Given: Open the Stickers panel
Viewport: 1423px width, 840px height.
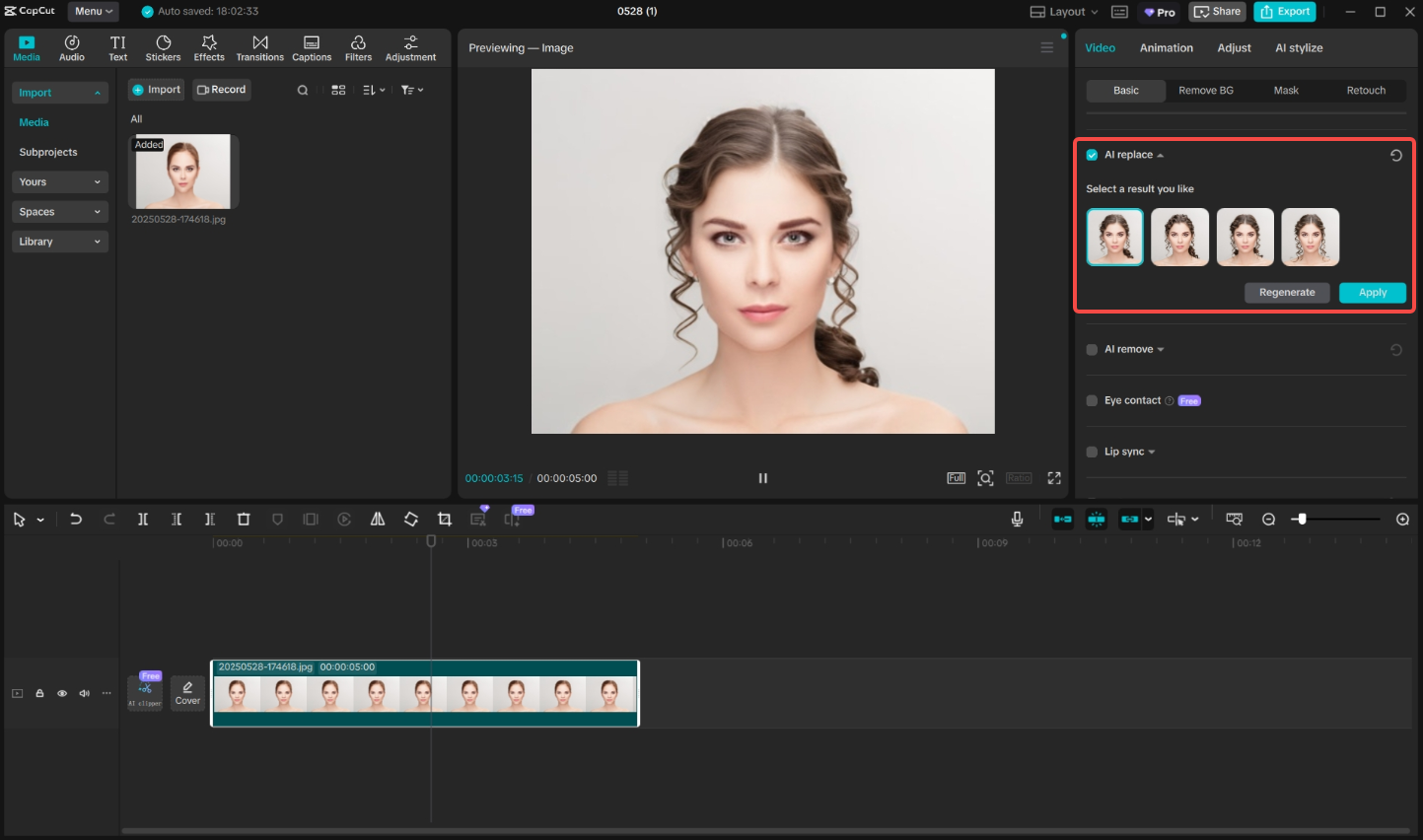Looking at the screenshot, I should pos(163,47).
